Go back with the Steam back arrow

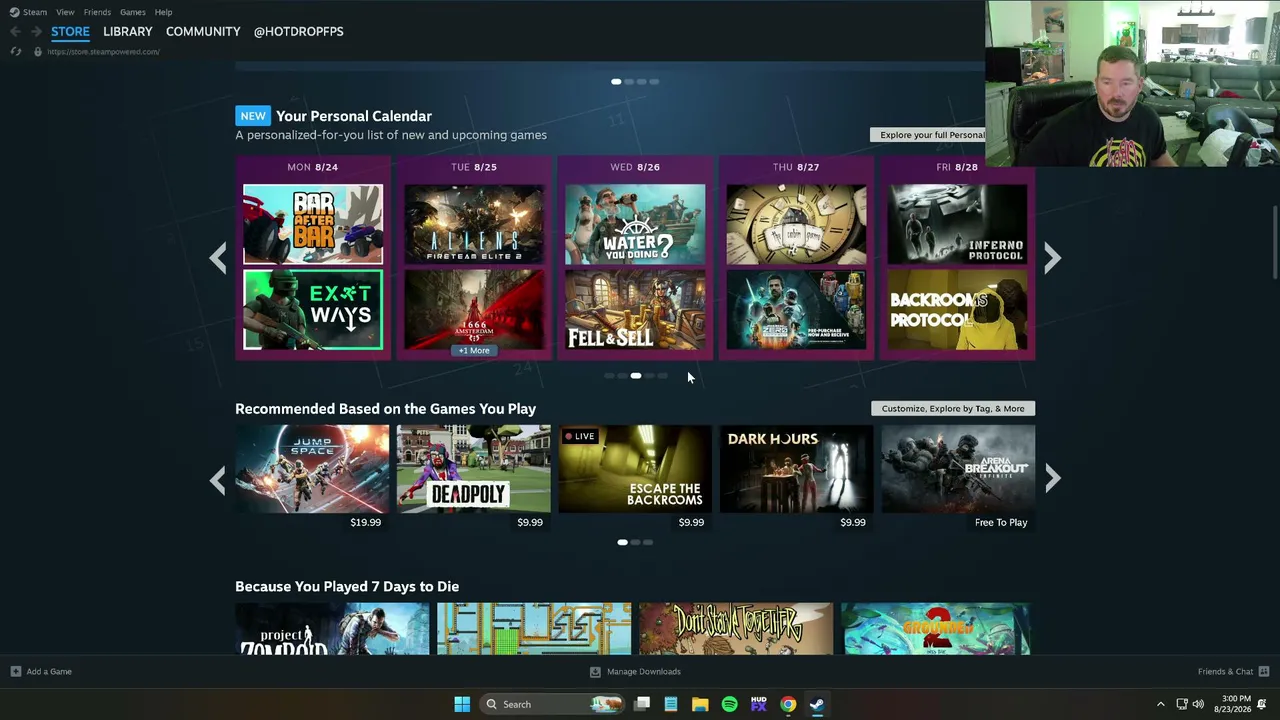[x=15, y=32]
